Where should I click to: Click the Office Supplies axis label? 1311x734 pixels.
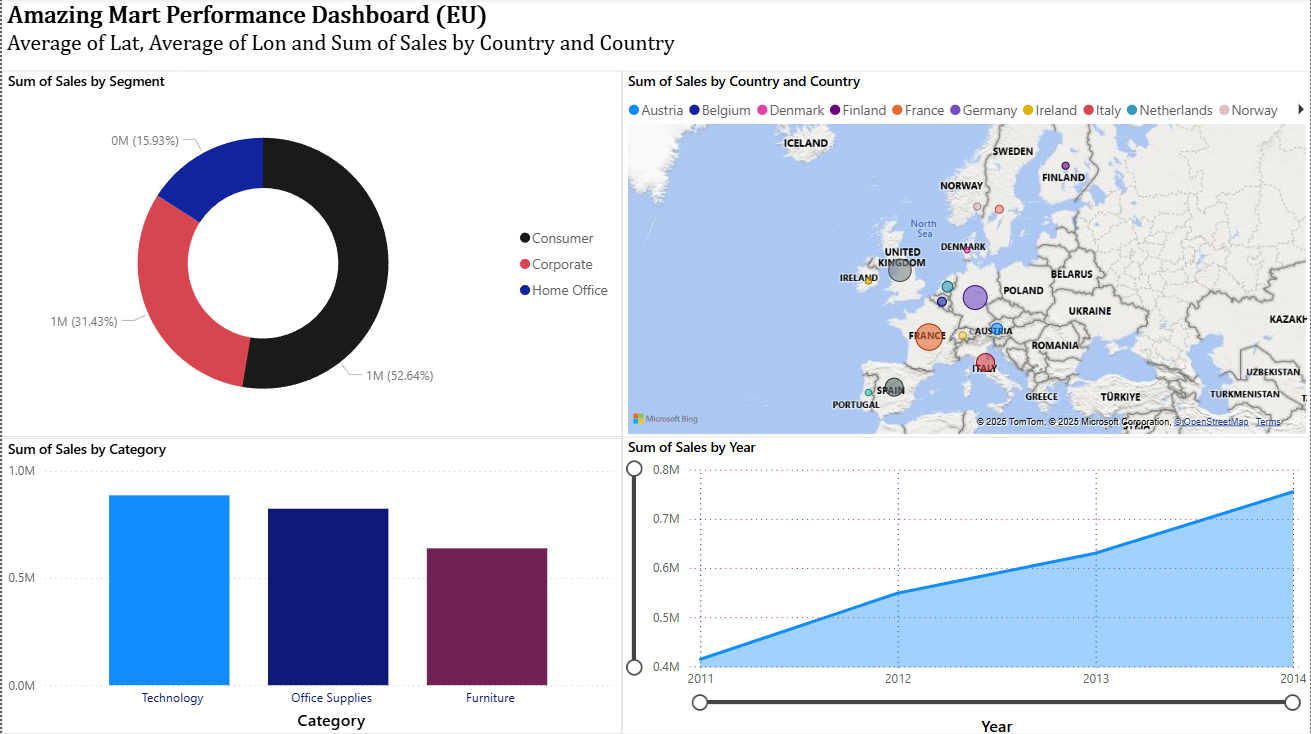[x=331, y=698]
